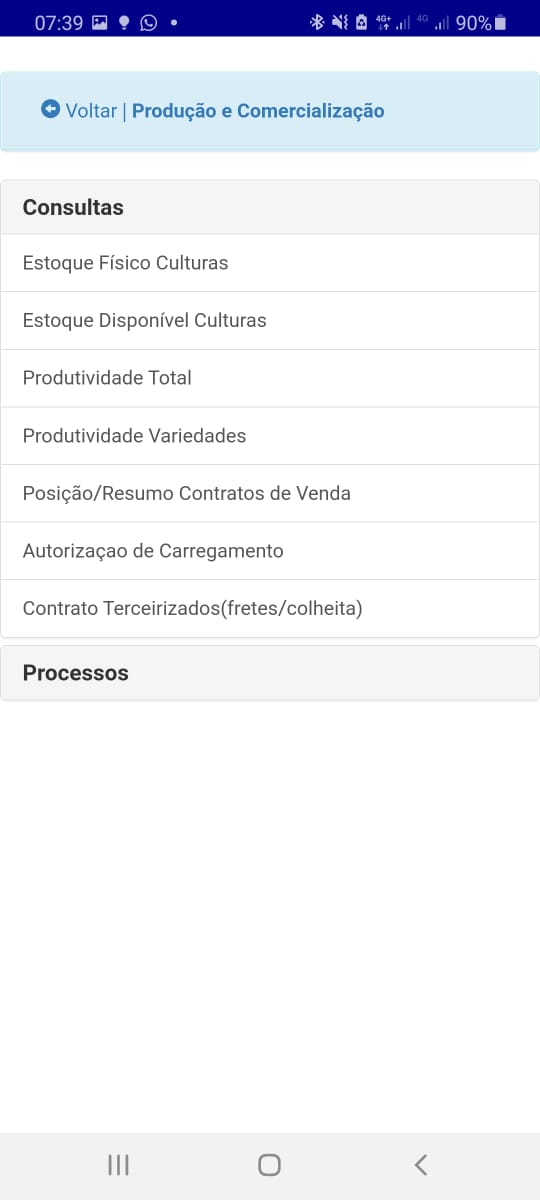Click the Voltar link text
540x1200 pixels.
(91, 111)
